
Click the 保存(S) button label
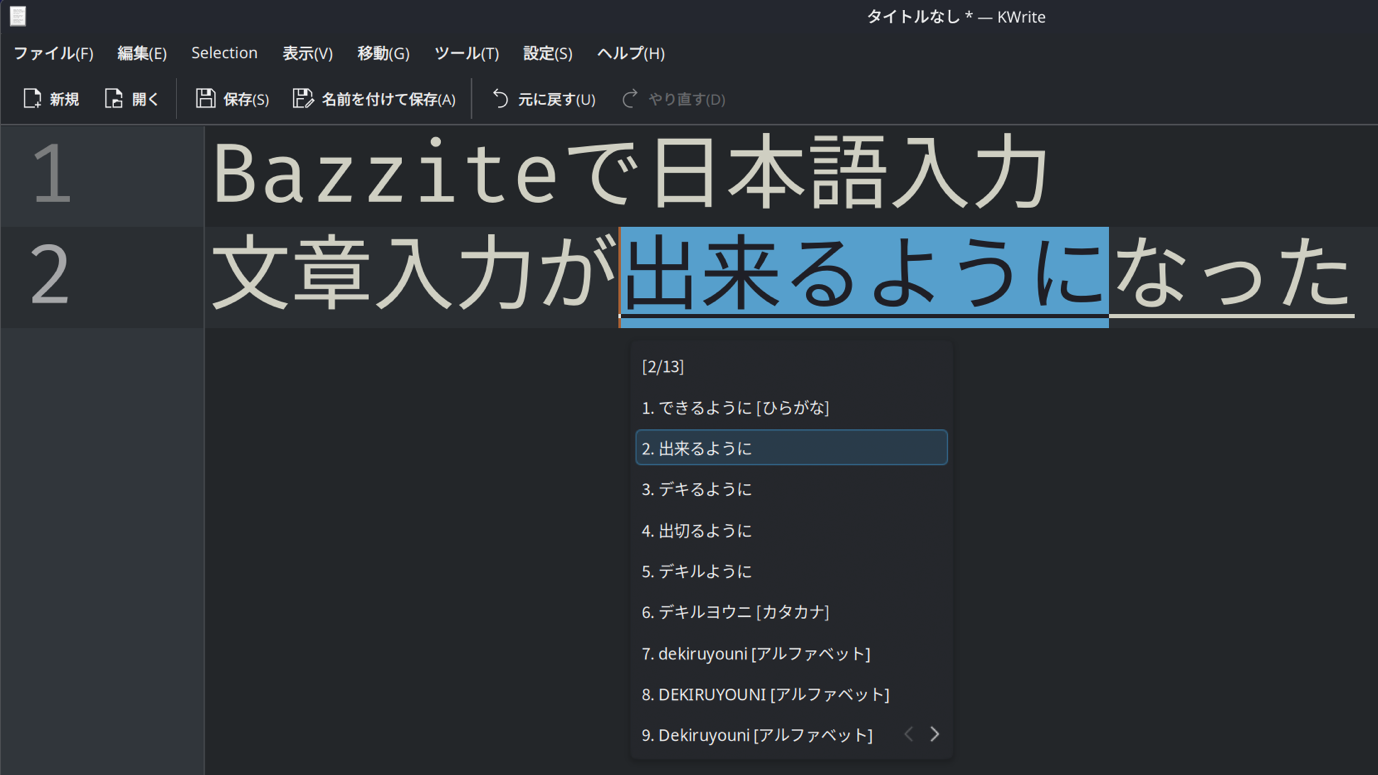click(246, 99)
